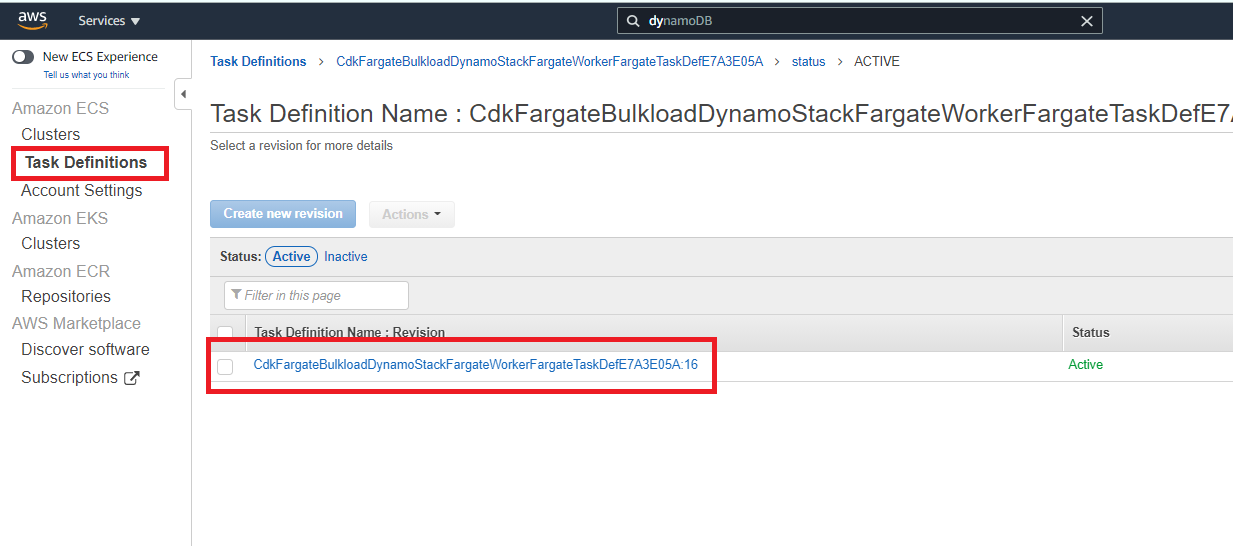This screenshot has height=546, width=1233.
Task: Open Account Settings
Action: click(x=82, y=191)
